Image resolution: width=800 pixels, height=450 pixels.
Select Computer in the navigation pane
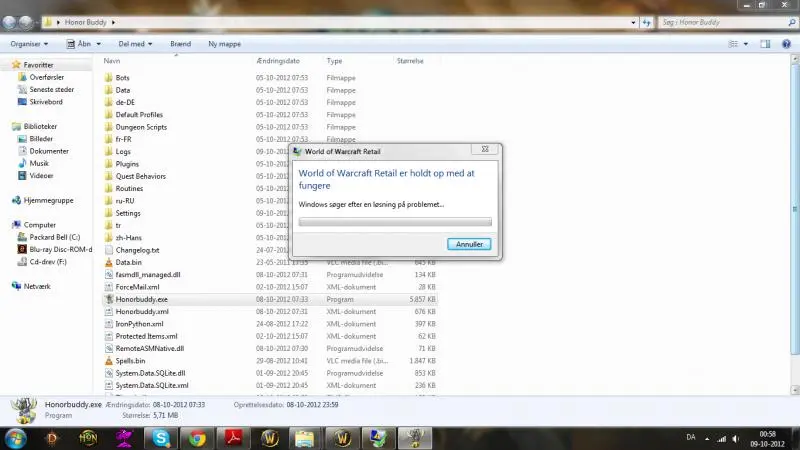(40, 224)
